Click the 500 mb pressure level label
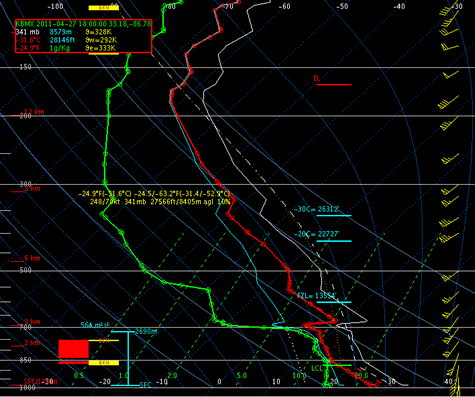Screen dimensions: 475x397 tap(26, 270)
